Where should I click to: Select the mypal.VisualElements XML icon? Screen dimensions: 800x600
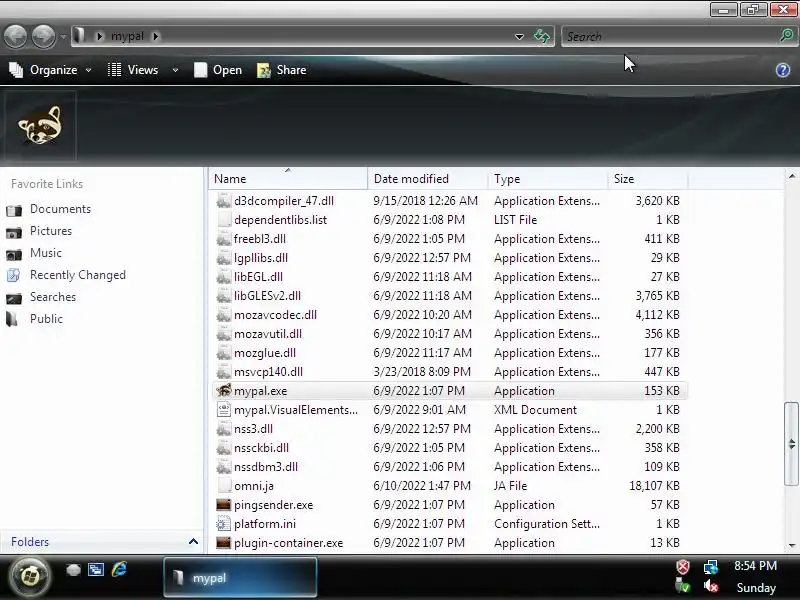(223, 409)
